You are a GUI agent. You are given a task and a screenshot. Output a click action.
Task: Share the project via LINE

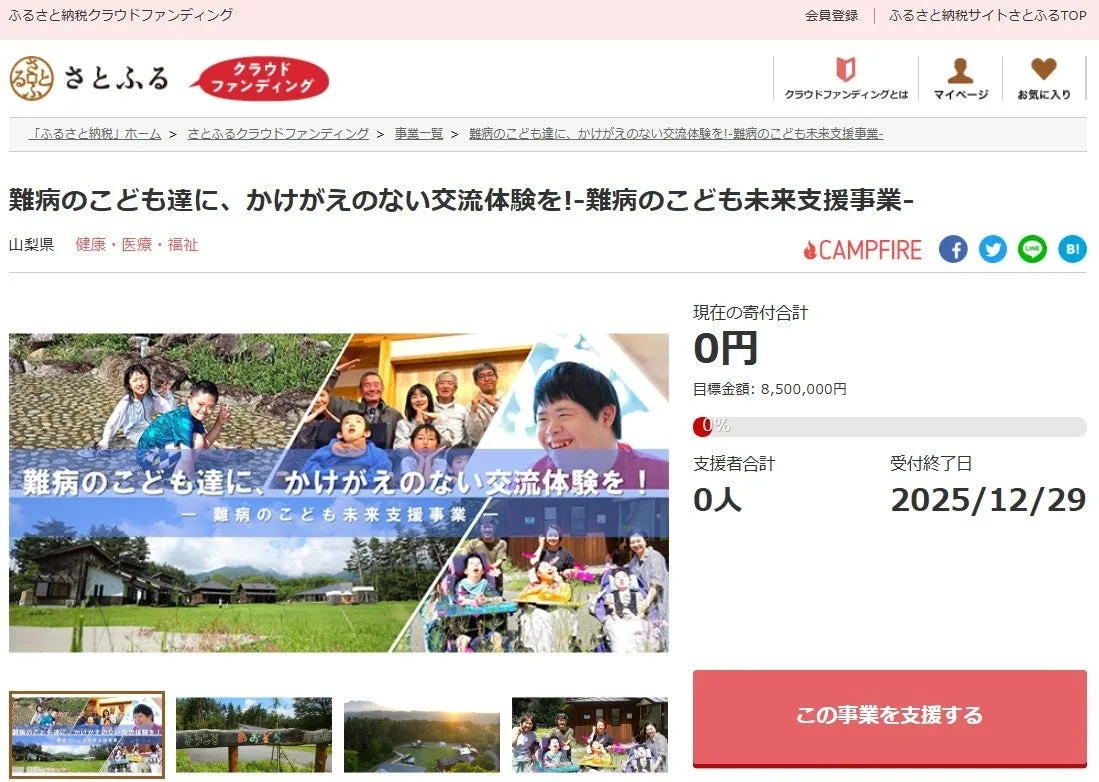click(1032, 249)
